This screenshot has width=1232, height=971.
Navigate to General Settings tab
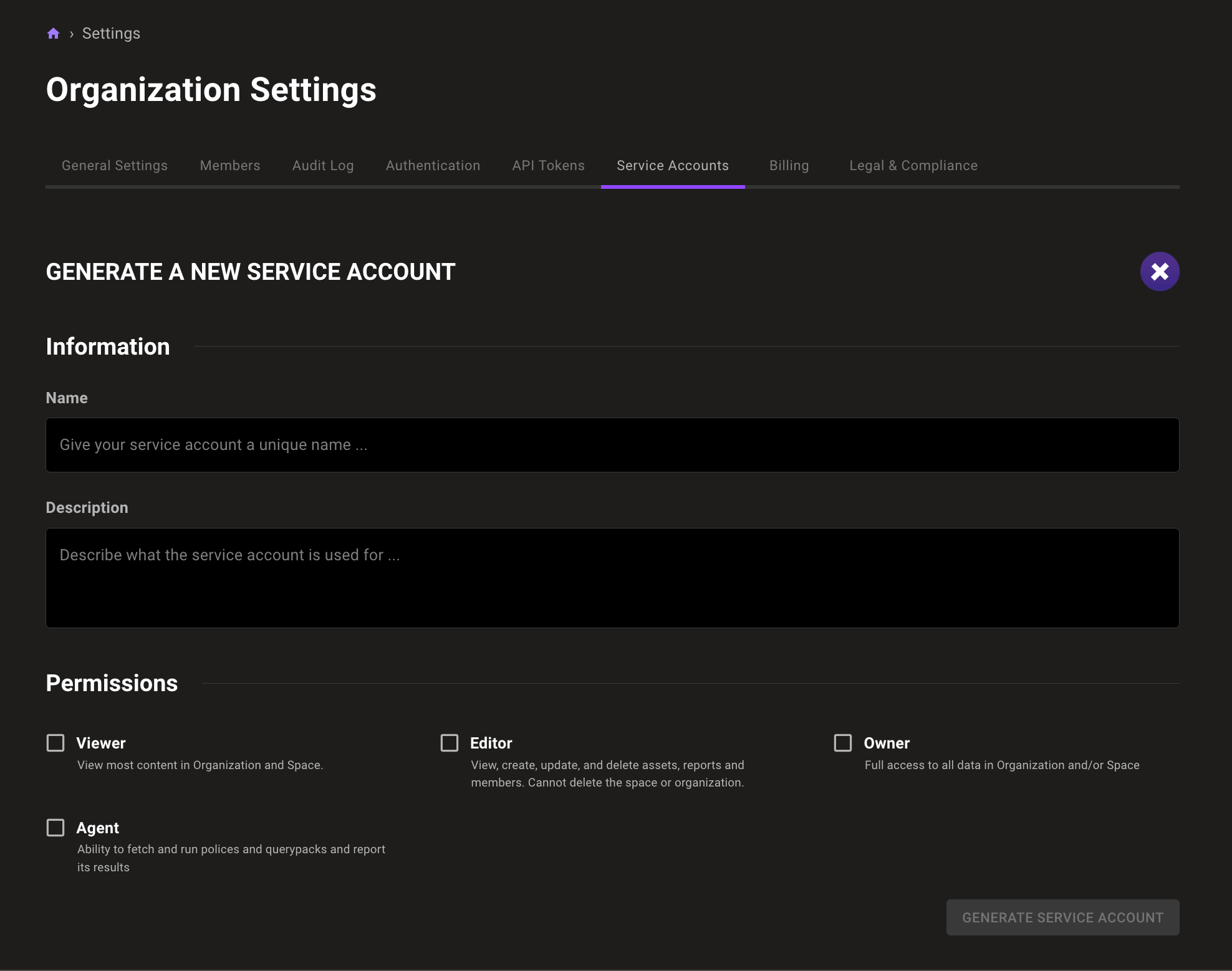click(x=114, y=165)
